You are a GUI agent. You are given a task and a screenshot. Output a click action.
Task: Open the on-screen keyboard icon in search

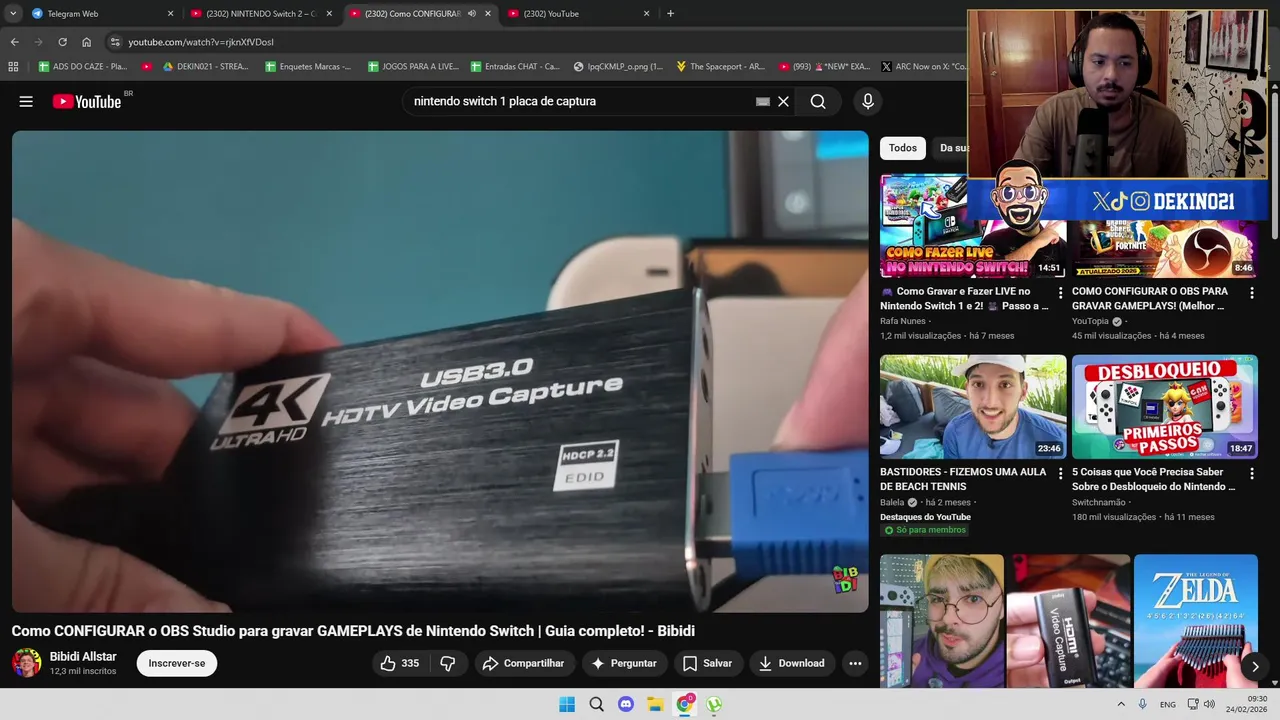coord(763,101)
